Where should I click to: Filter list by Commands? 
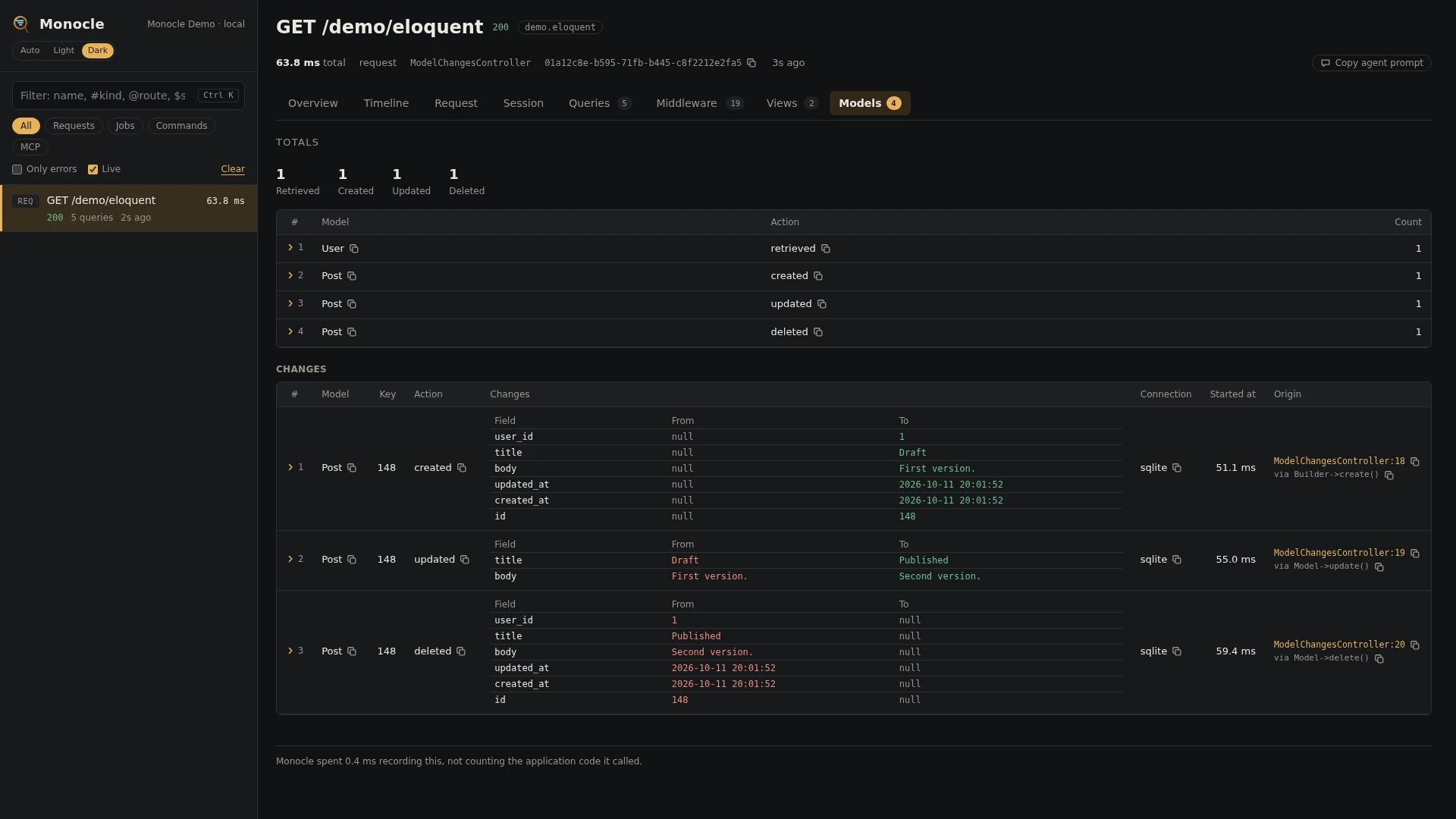(182, 126)
